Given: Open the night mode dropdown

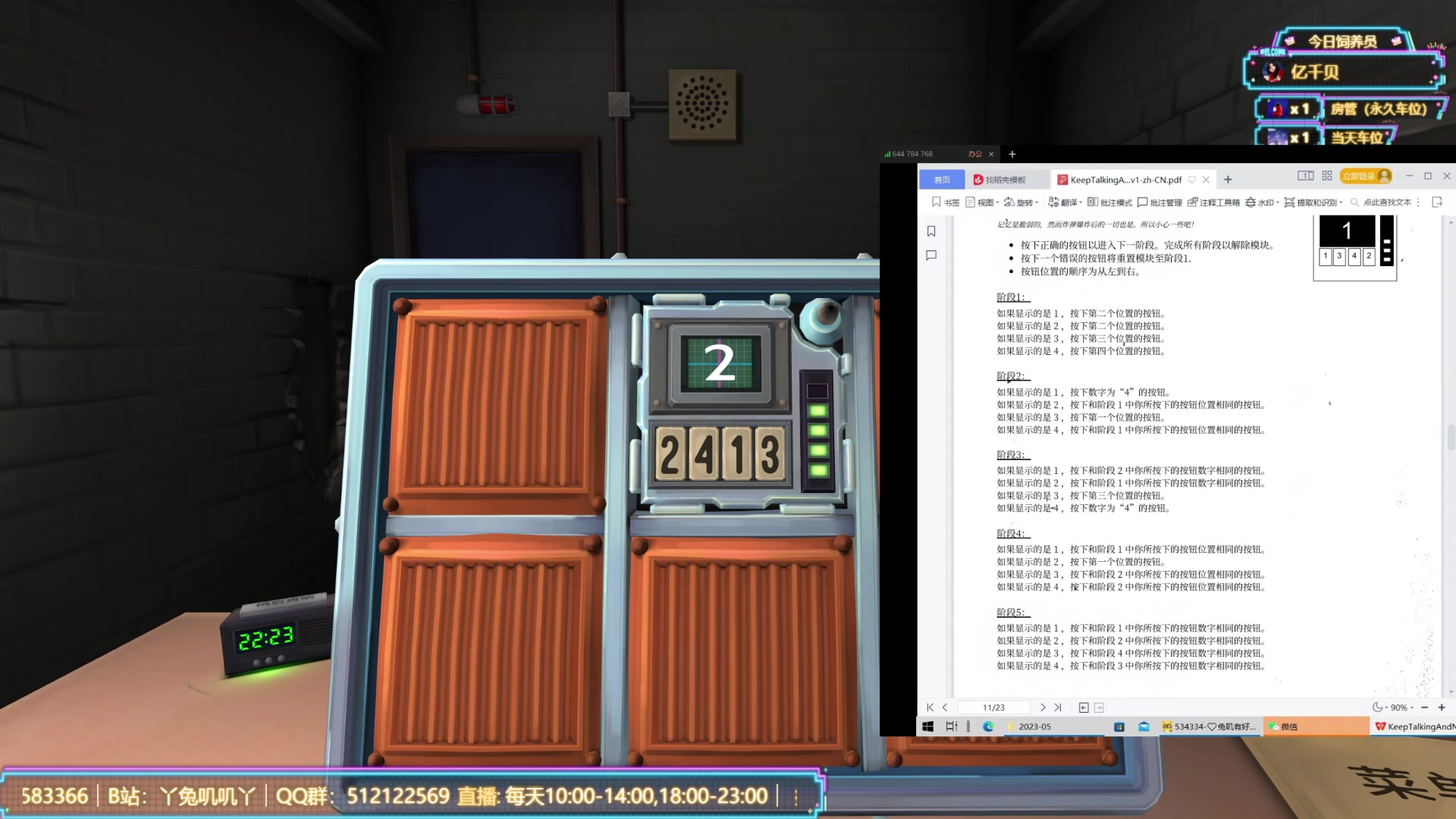Looking at the screenshot, I should pos(1379,708).
